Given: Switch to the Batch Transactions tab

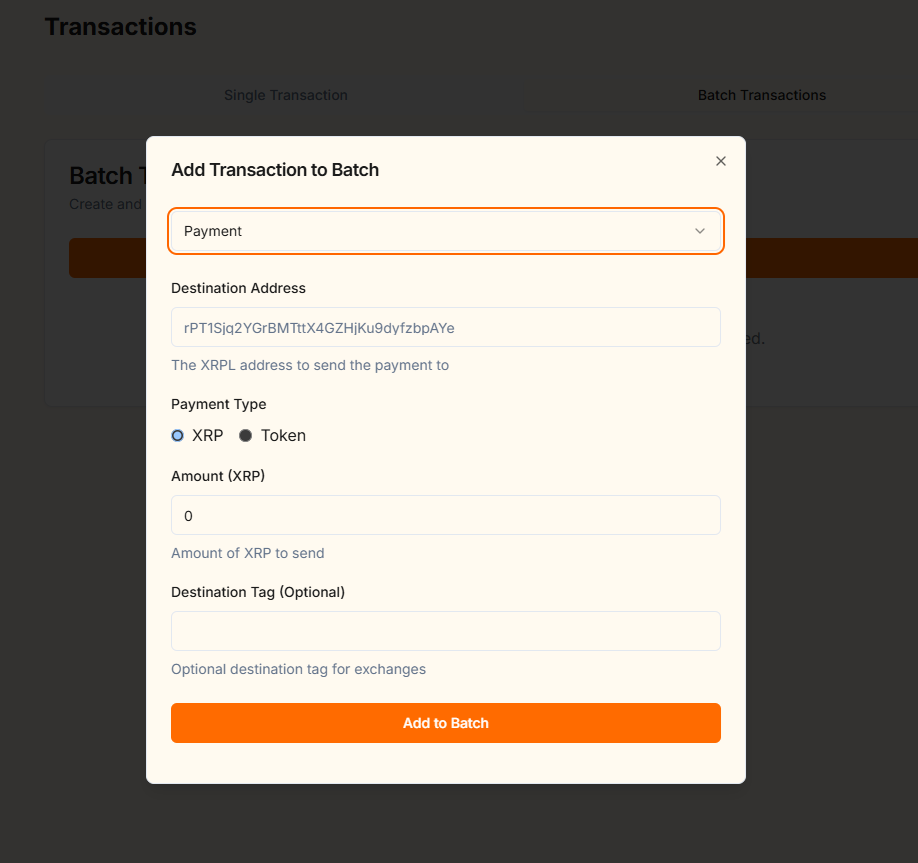Looking at the screenshot, I should 762,95.
